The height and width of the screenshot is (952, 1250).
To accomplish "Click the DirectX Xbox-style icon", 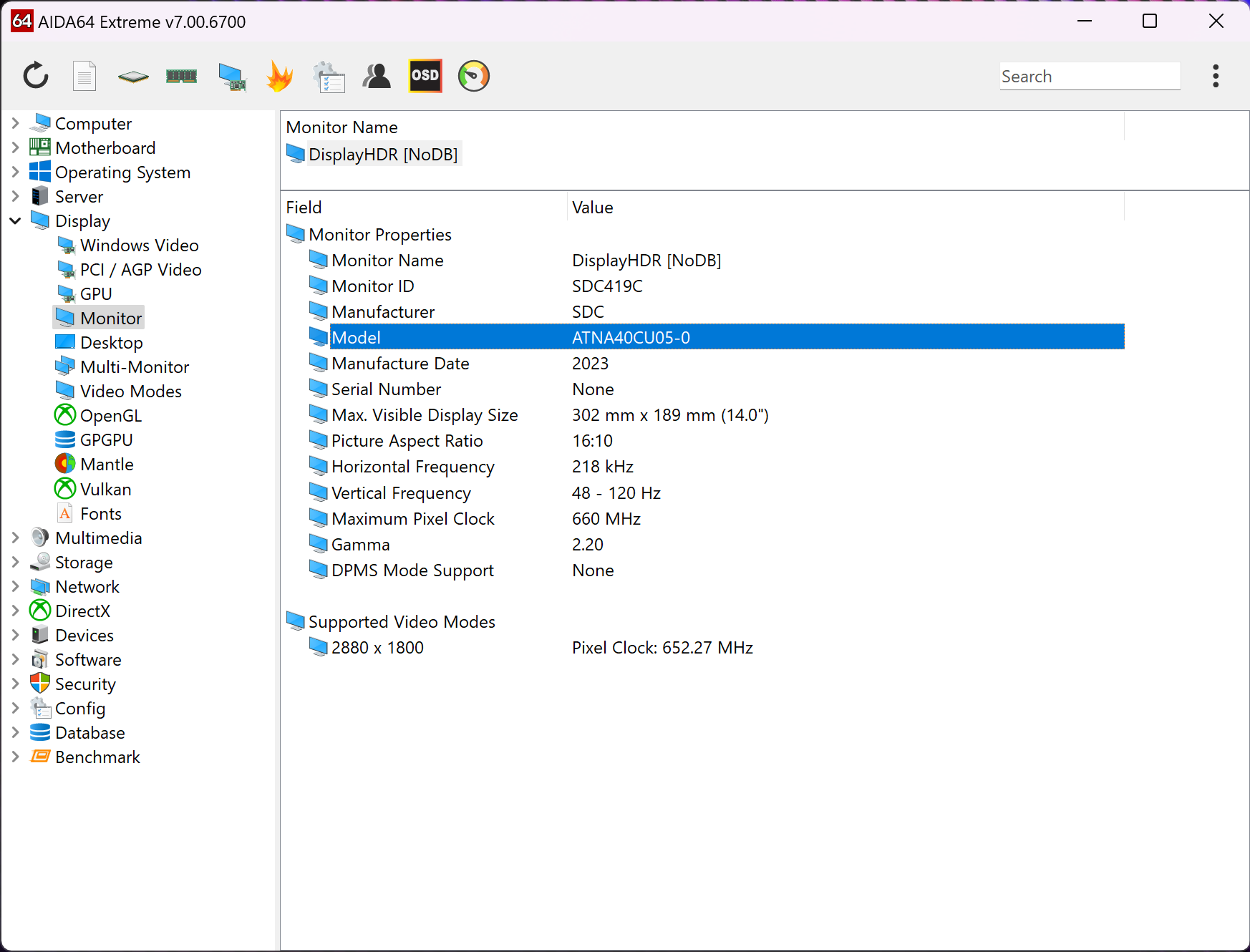I will [40, 611].
